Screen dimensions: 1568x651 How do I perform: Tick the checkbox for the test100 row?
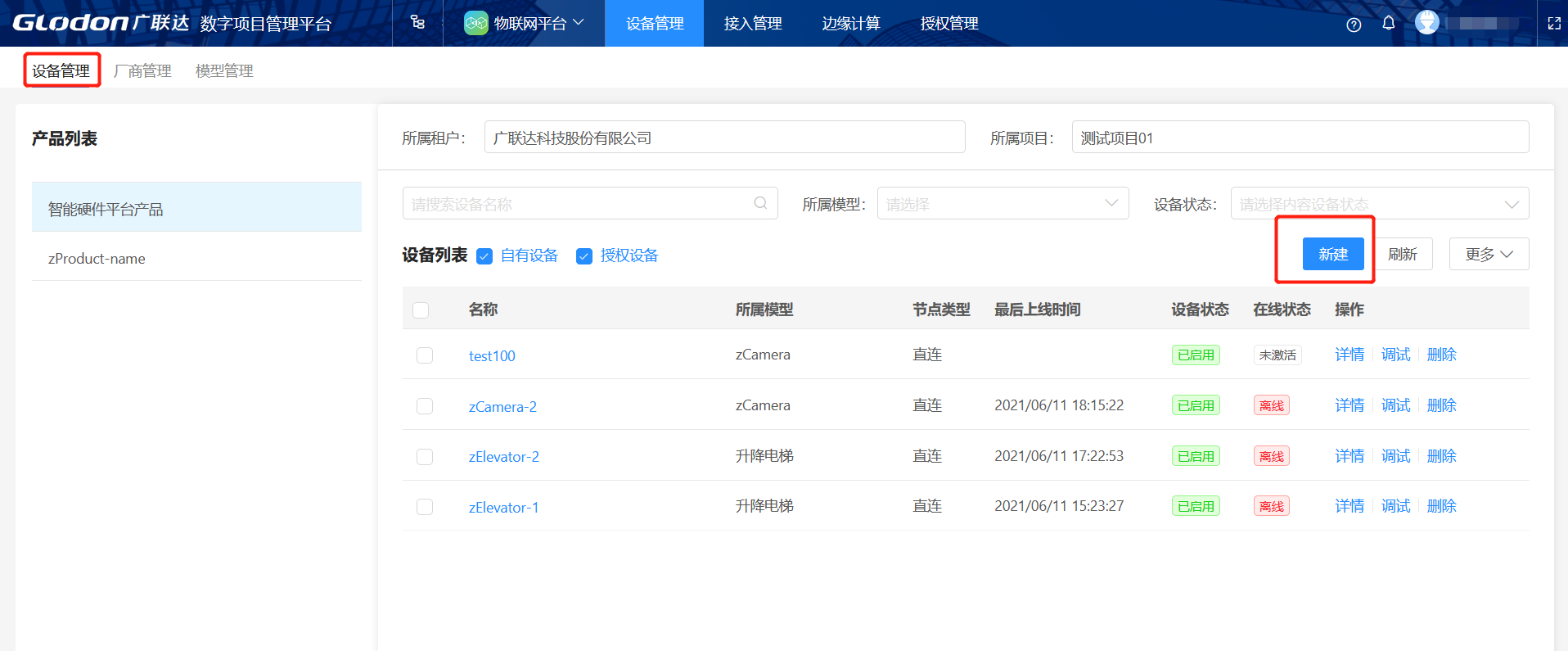coord(425,355)
